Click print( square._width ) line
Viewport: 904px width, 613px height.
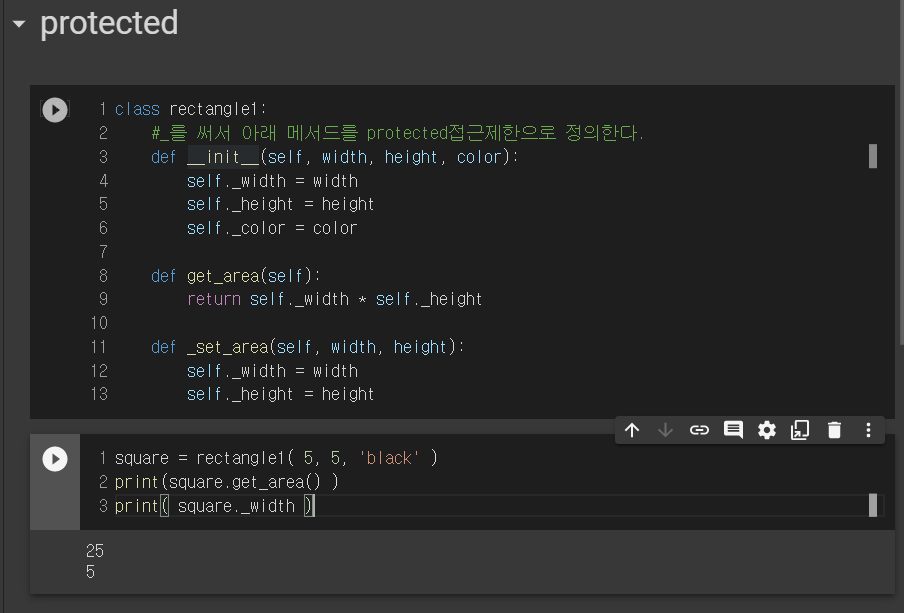(x=214, y=506)
